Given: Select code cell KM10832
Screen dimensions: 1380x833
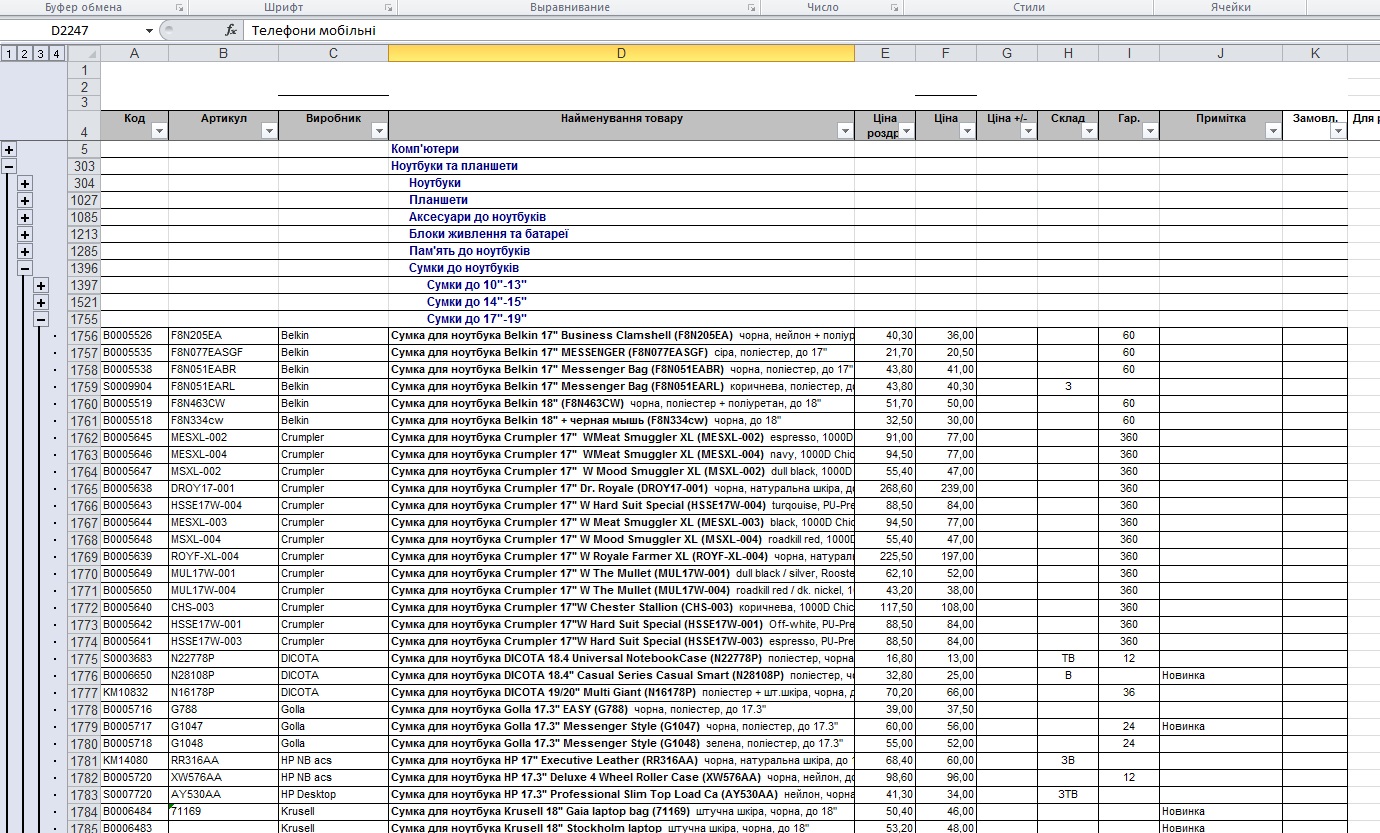Looking at the screenshot, I should point(135,693).
